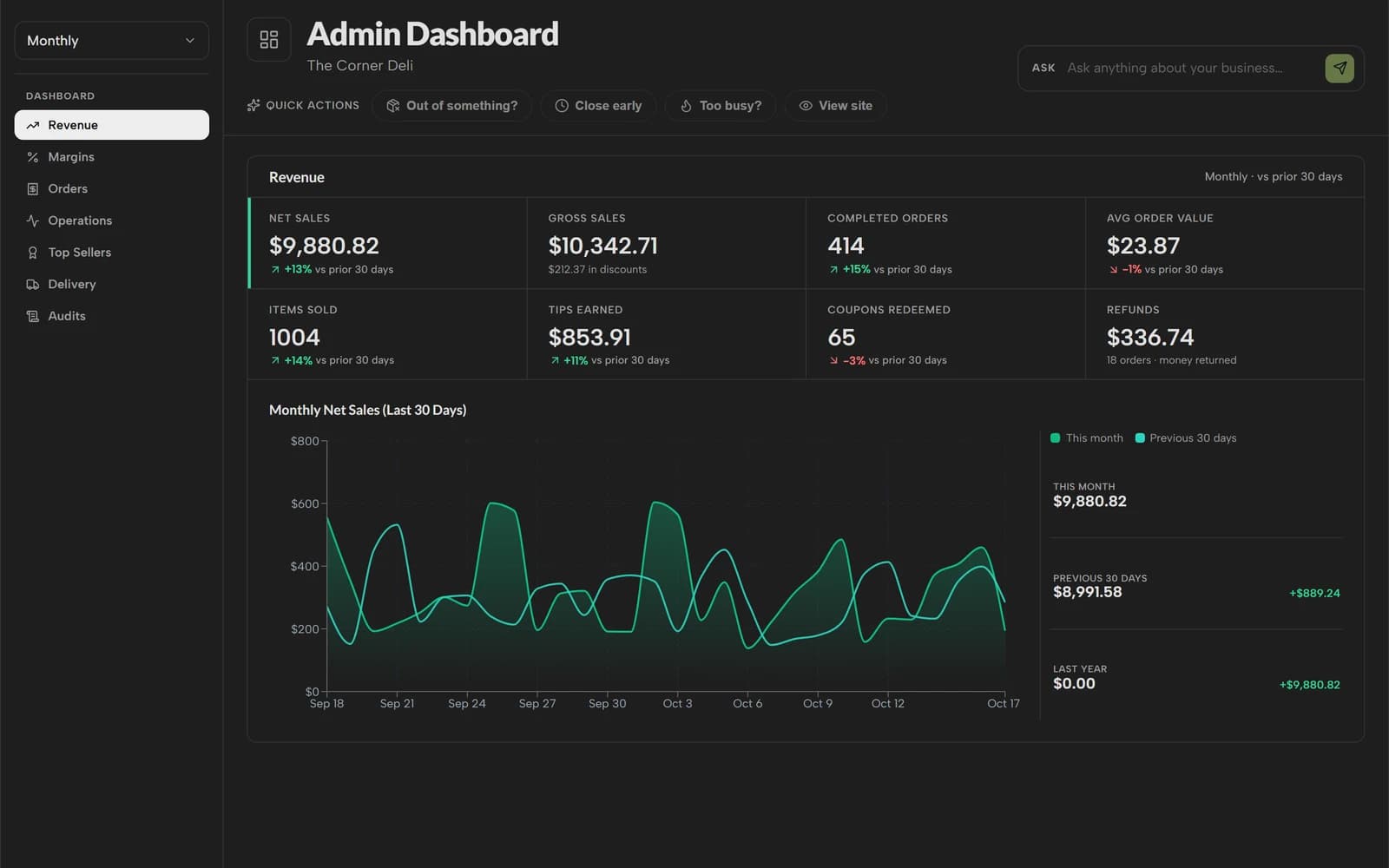
Task: Click the truck icon next to Delivery
Action: click(x=33, y=284)
